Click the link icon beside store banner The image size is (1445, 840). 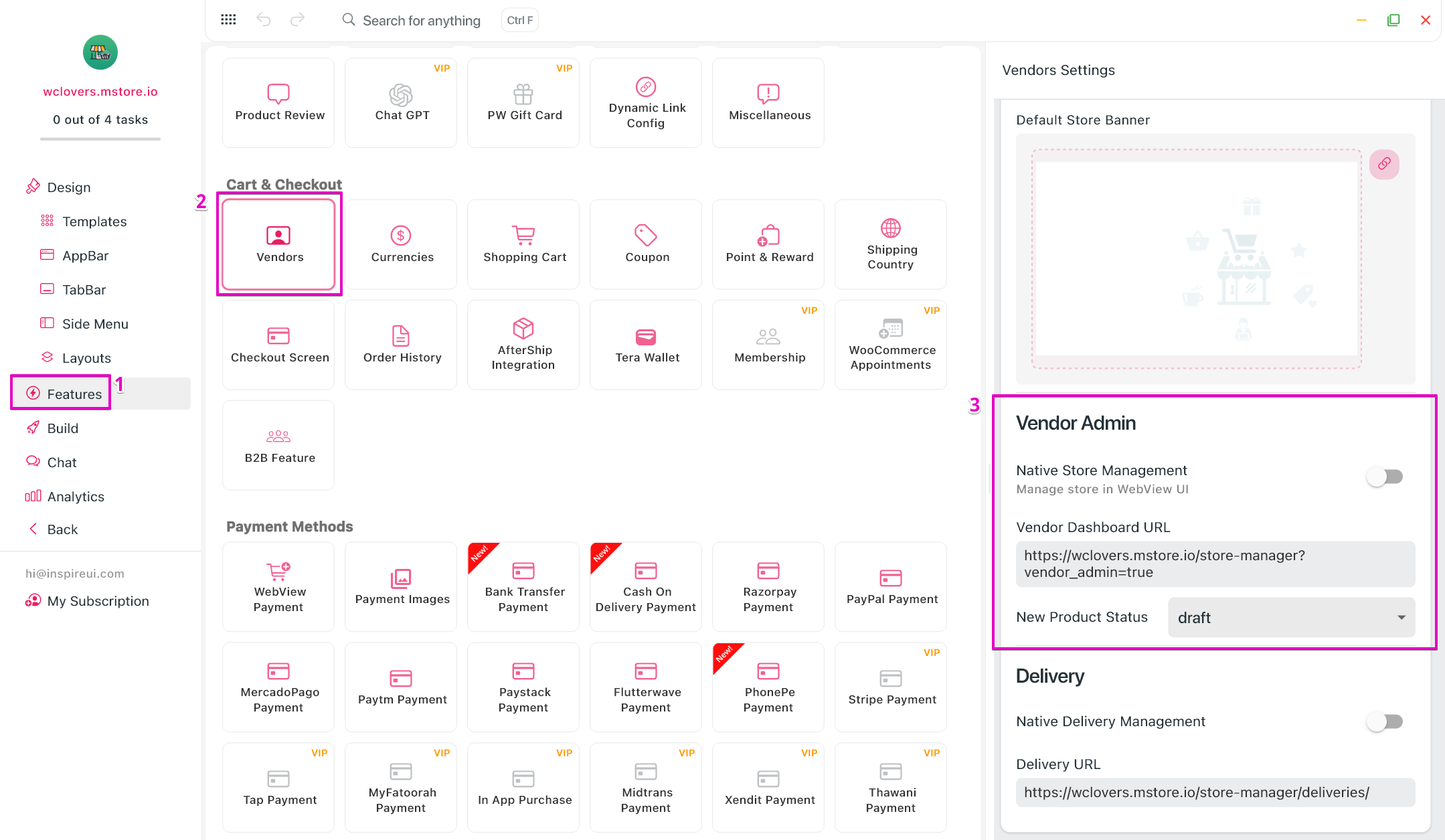point(1383,164)
